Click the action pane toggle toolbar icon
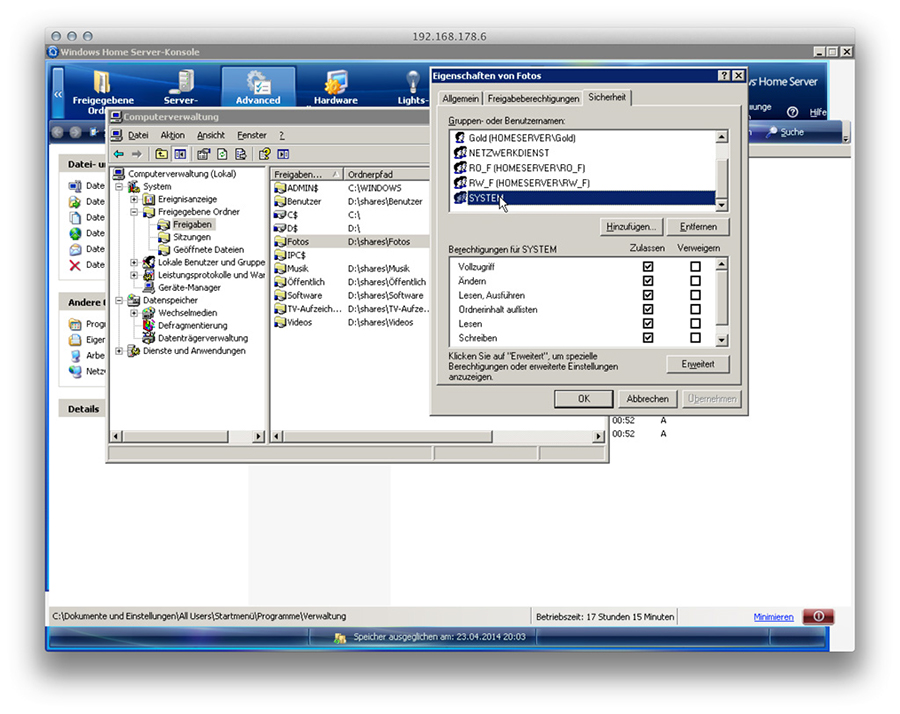 coord(283,154)
